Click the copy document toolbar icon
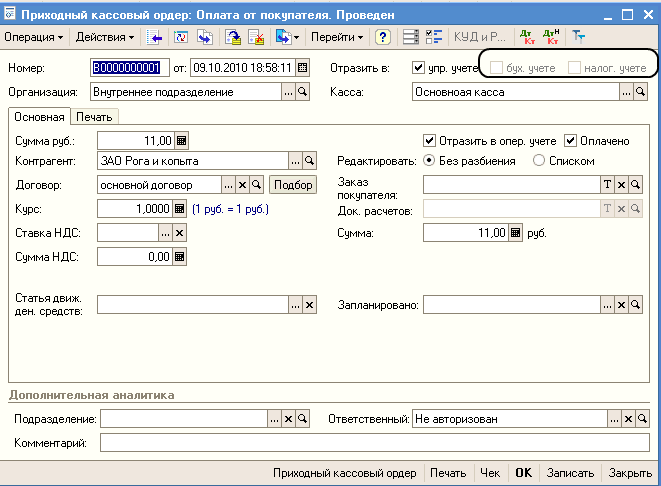The image size is (661, 486). 205,37
